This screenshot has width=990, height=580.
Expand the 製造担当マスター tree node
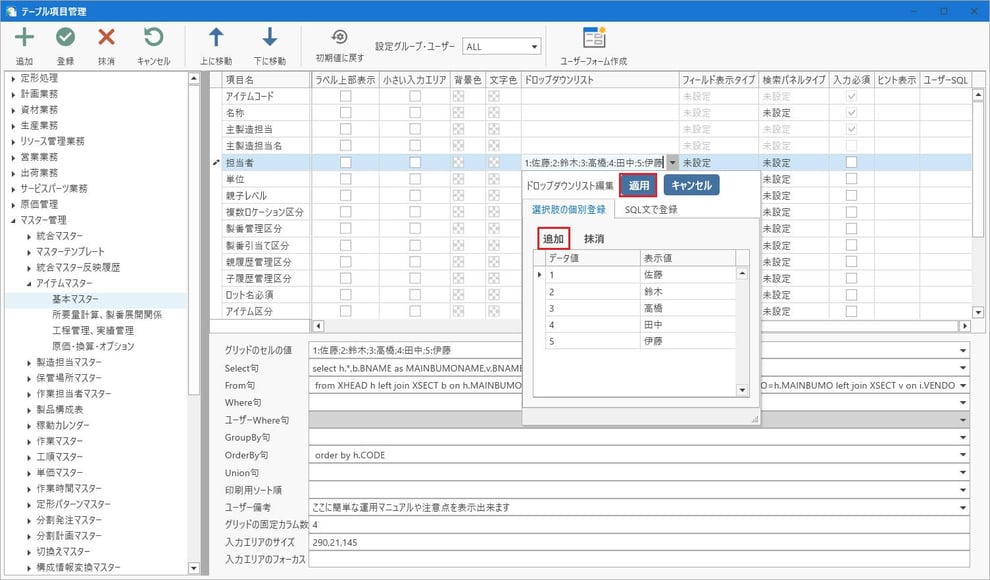pos(30,362)
